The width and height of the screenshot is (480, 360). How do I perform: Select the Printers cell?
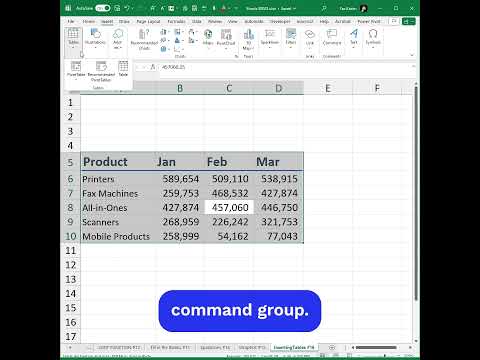pos(118,179)
